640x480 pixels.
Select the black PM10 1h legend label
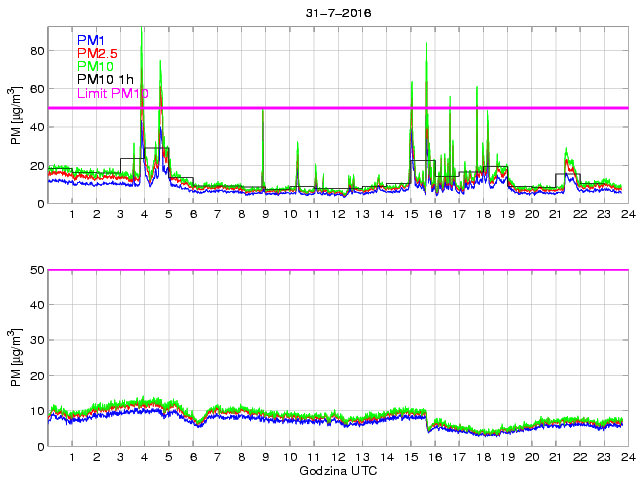point(105,79)
